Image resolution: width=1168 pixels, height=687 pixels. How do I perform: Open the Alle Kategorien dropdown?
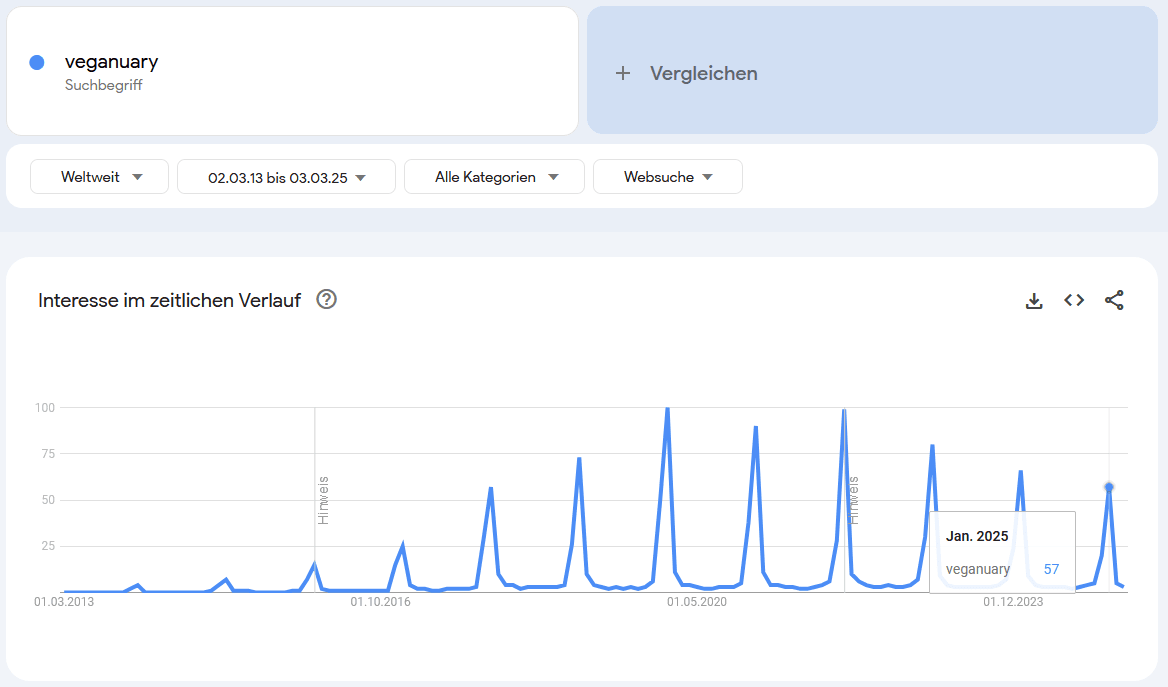coord(494,177)
